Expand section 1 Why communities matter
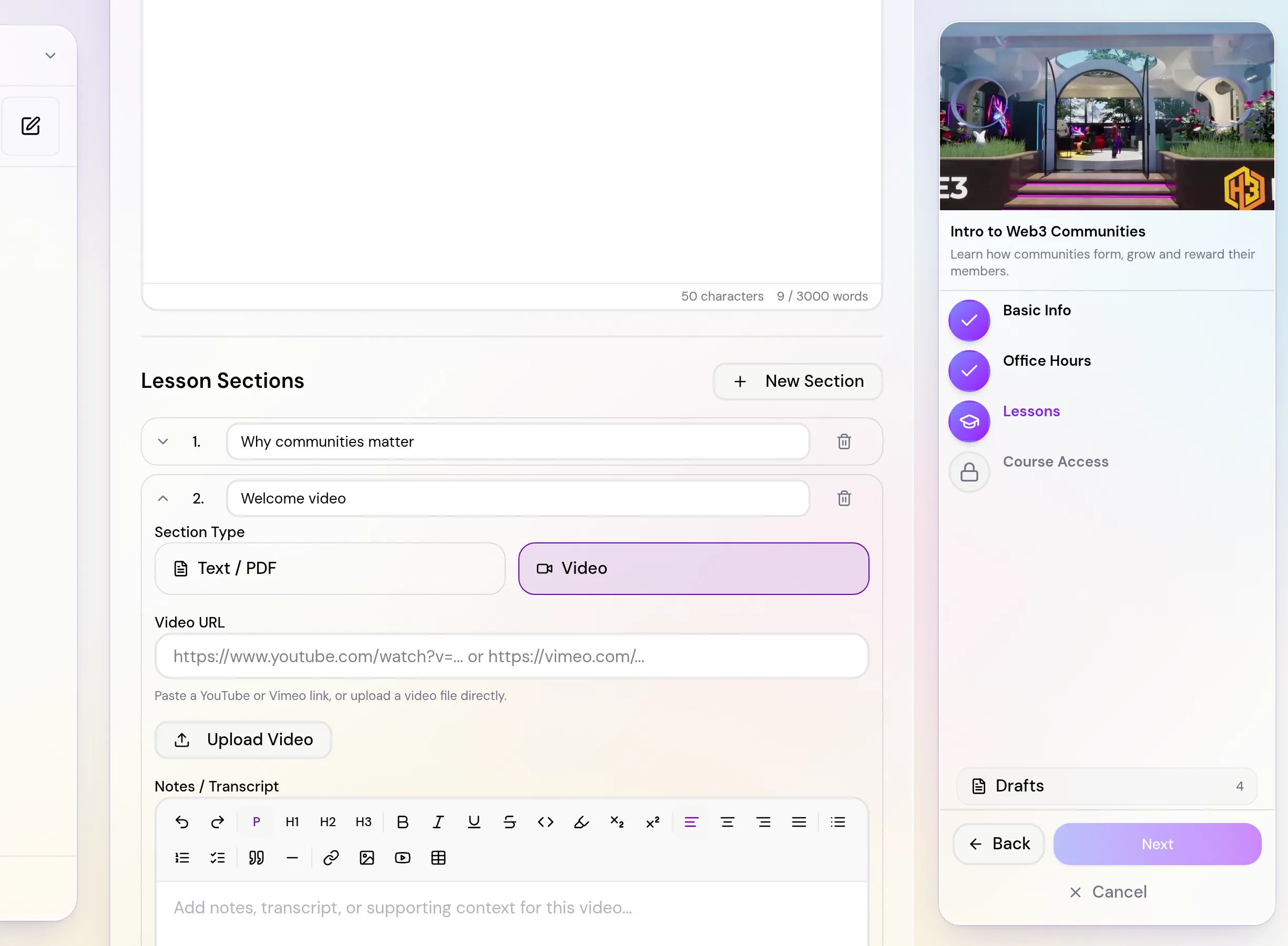This screenshot has height=946, width=1288. point(163,441)
